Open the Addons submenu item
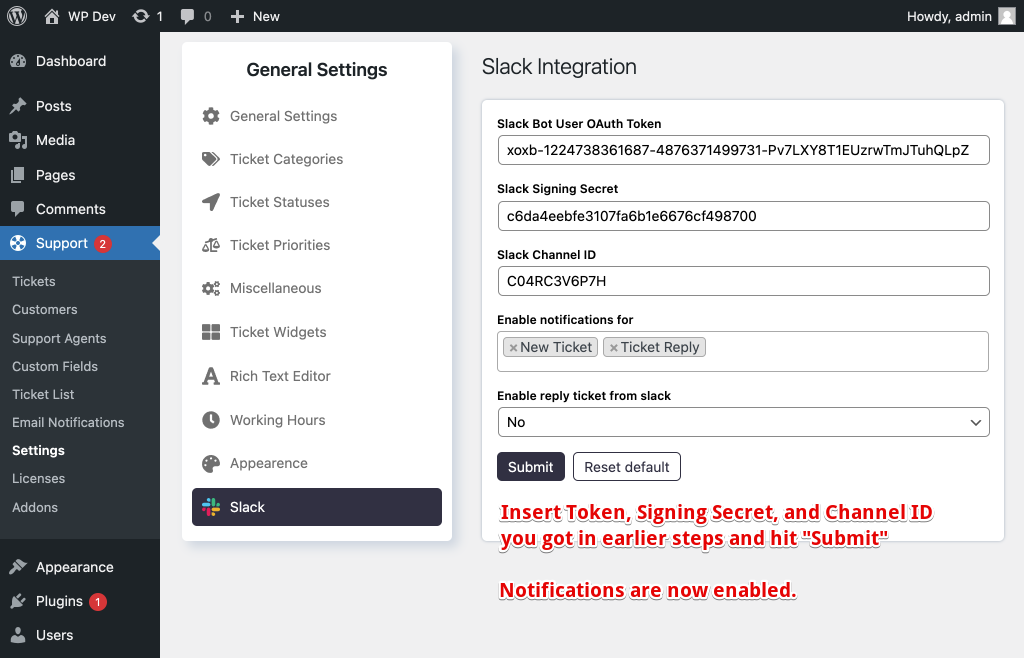Image resolution: width=1024 pixels, height=658 pixels. pyautogui.click(x=35, y=507)
